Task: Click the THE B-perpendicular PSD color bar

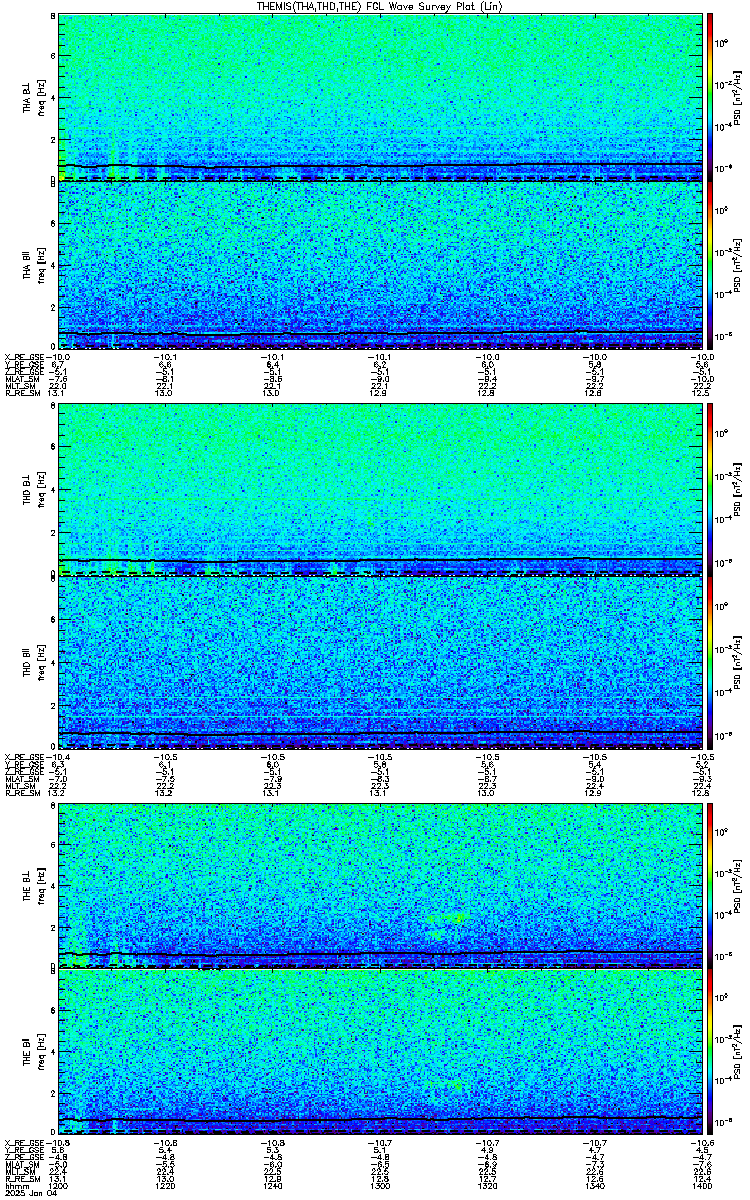Action: [x=711, y=885]
